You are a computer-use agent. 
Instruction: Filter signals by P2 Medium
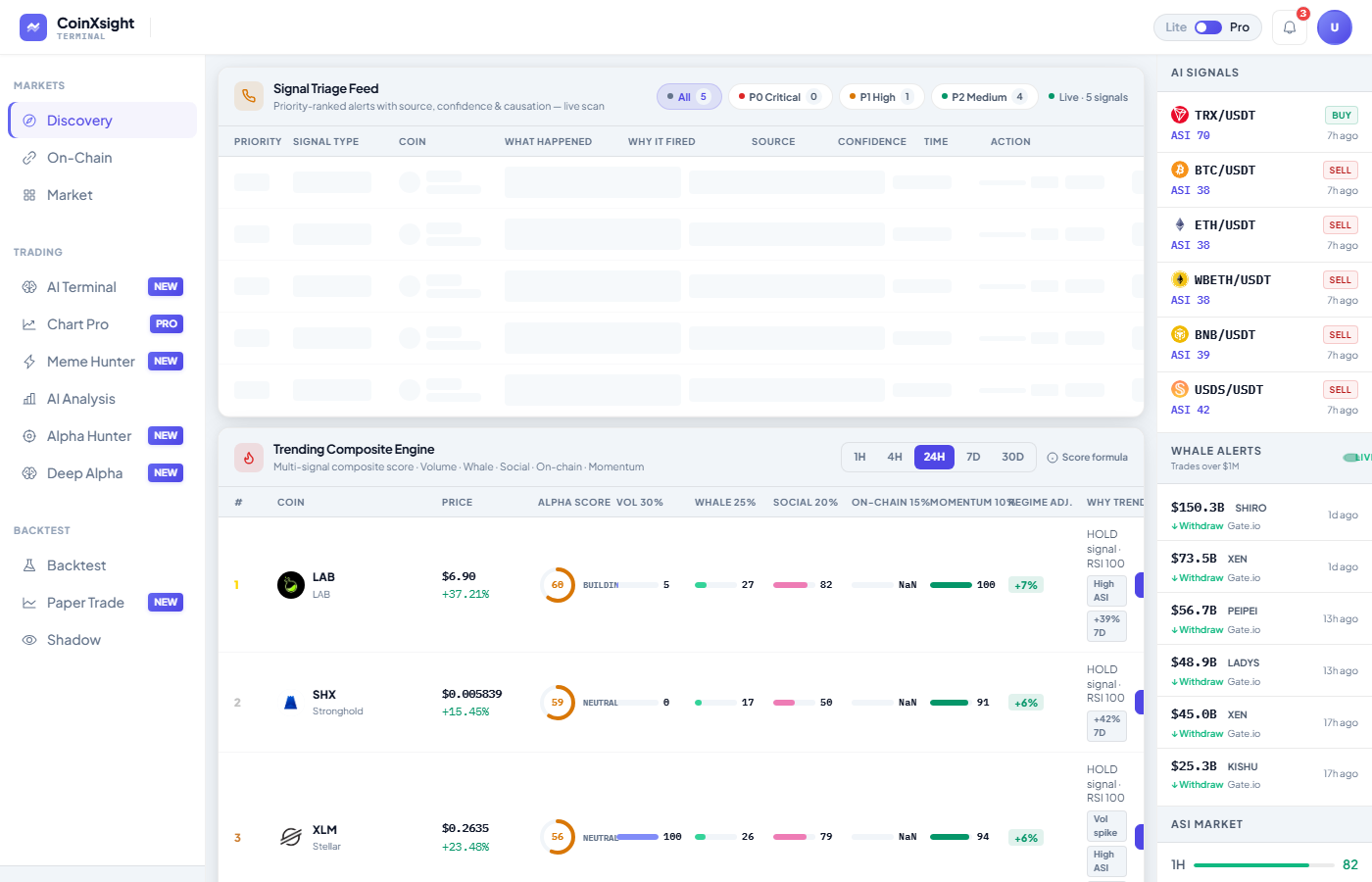985,97
